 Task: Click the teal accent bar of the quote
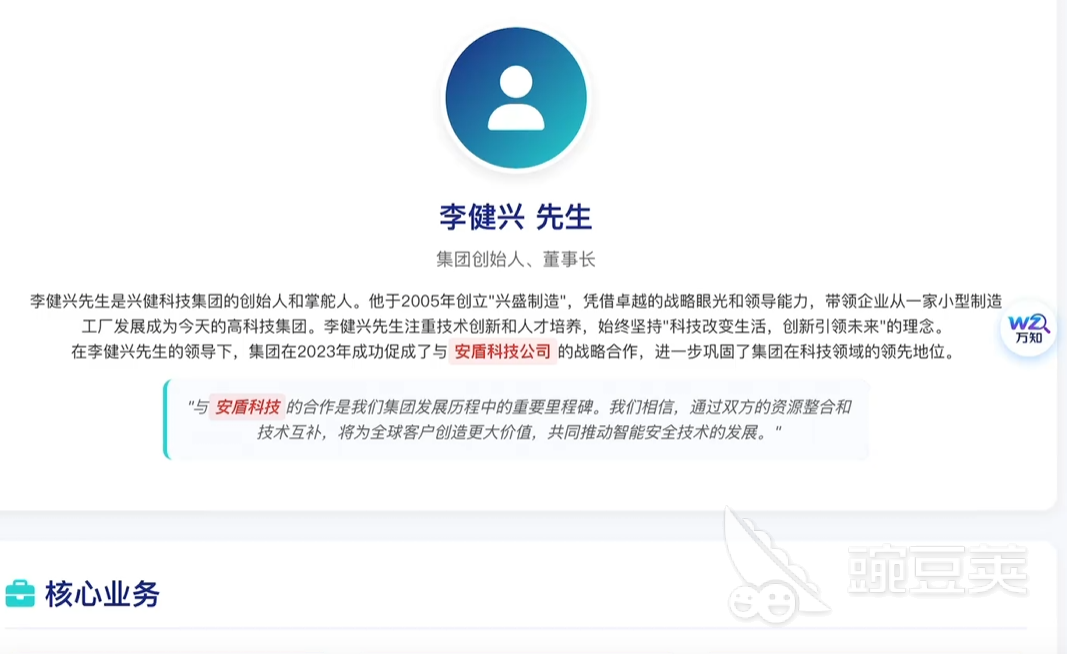pos(166,419)
